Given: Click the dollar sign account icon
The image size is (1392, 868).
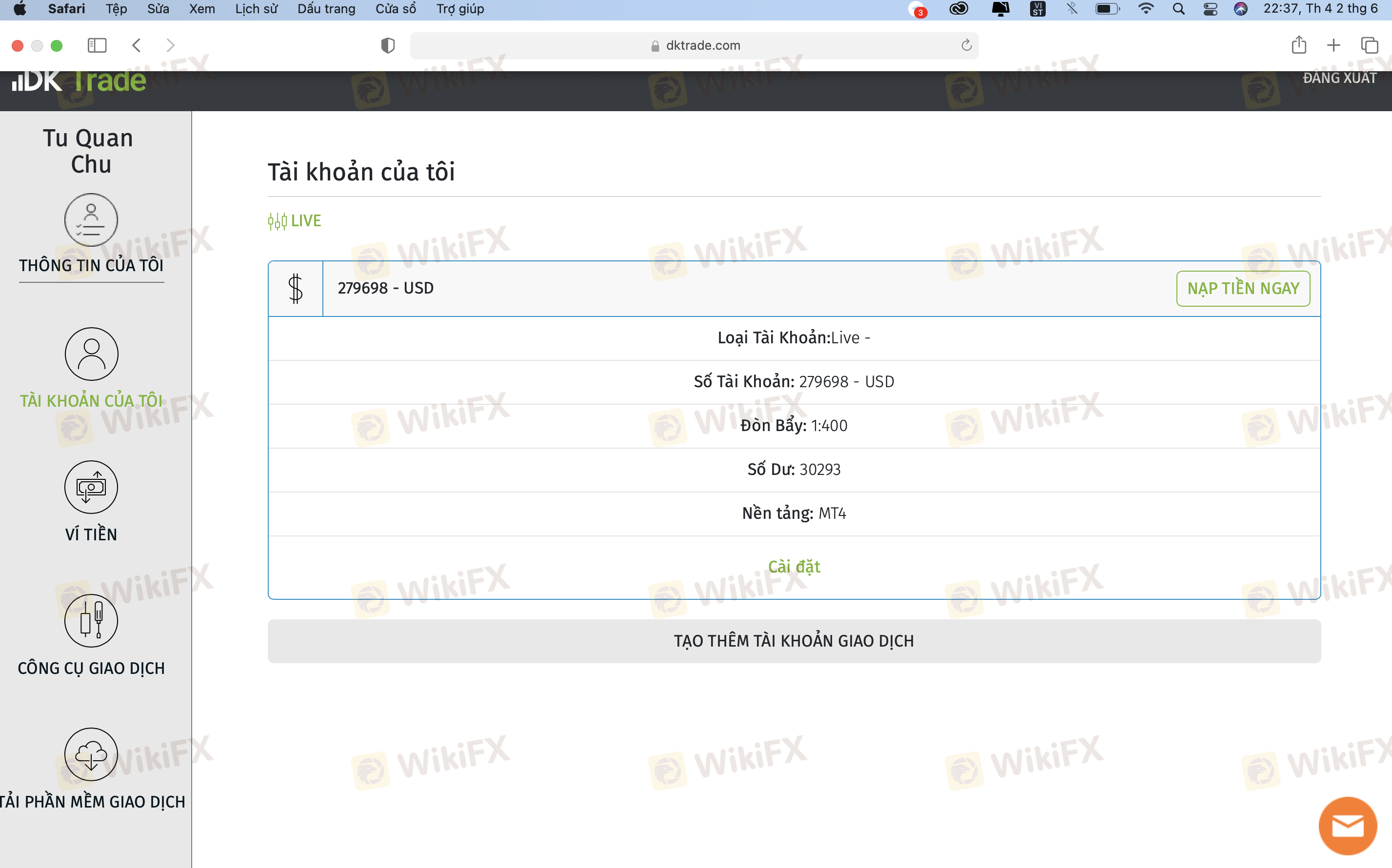Looking at the screenshot, I should (296, 288).
